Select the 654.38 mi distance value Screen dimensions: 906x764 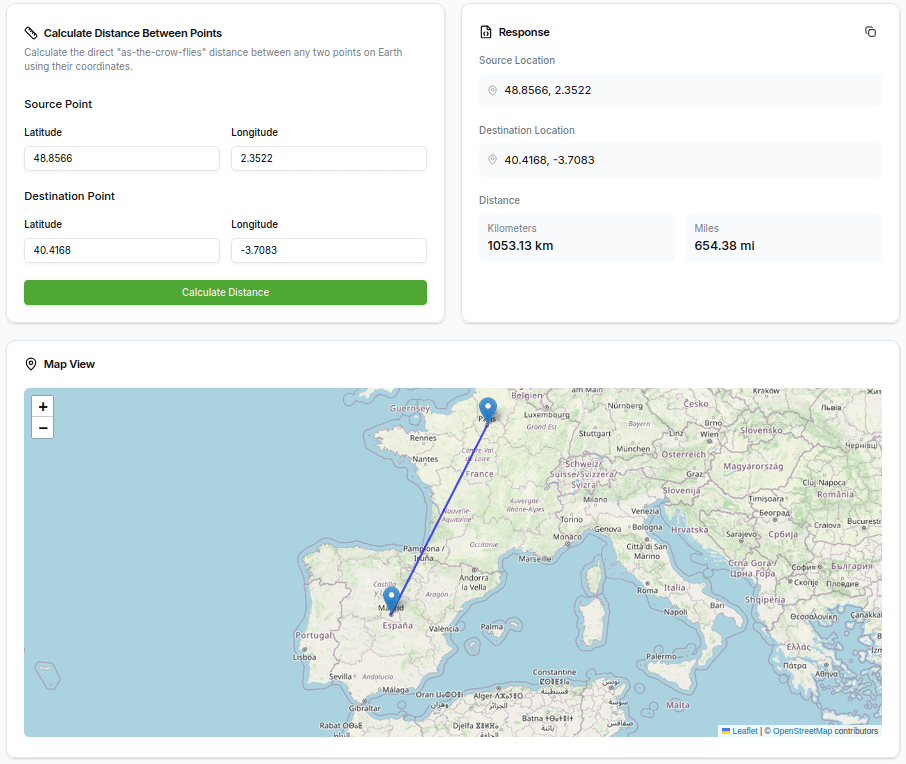coord(724,246)
